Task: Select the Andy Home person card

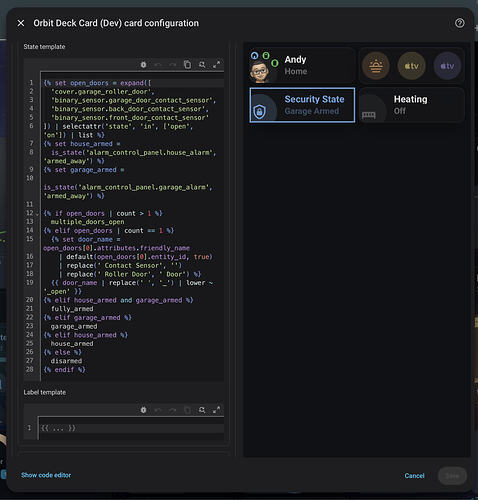Action: click(302, 66)
